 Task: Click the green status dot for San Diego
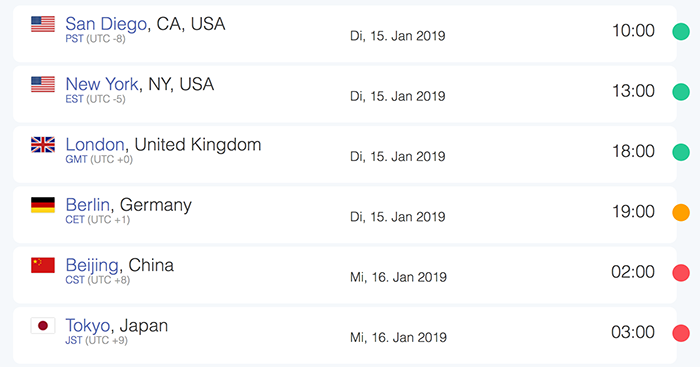(681, 32)
